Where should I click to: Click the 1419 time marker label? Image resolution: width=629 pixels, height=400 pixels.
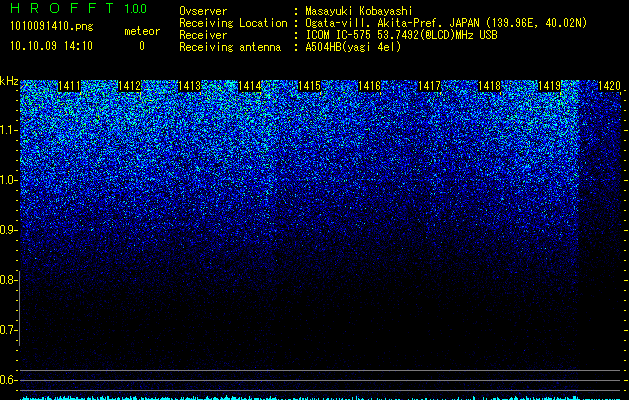[x=549, y=86]
